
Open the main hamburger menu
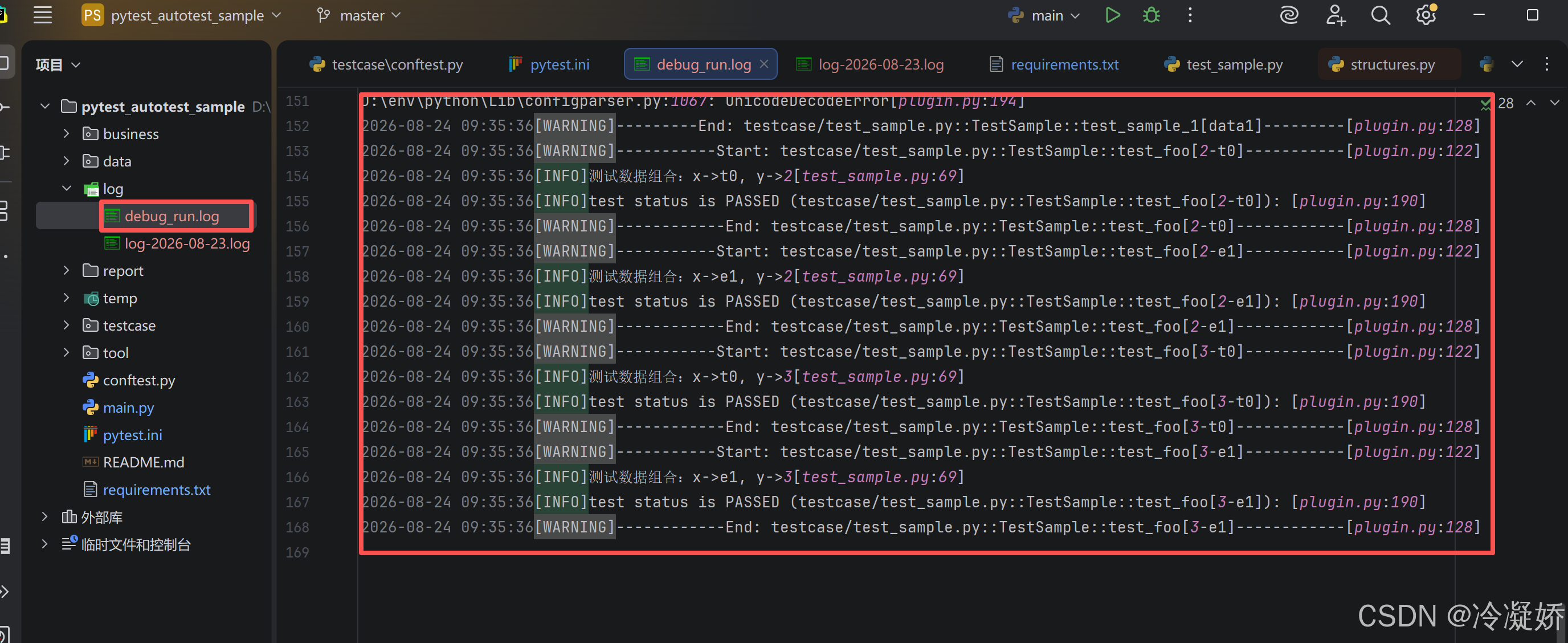click(42, 15)
